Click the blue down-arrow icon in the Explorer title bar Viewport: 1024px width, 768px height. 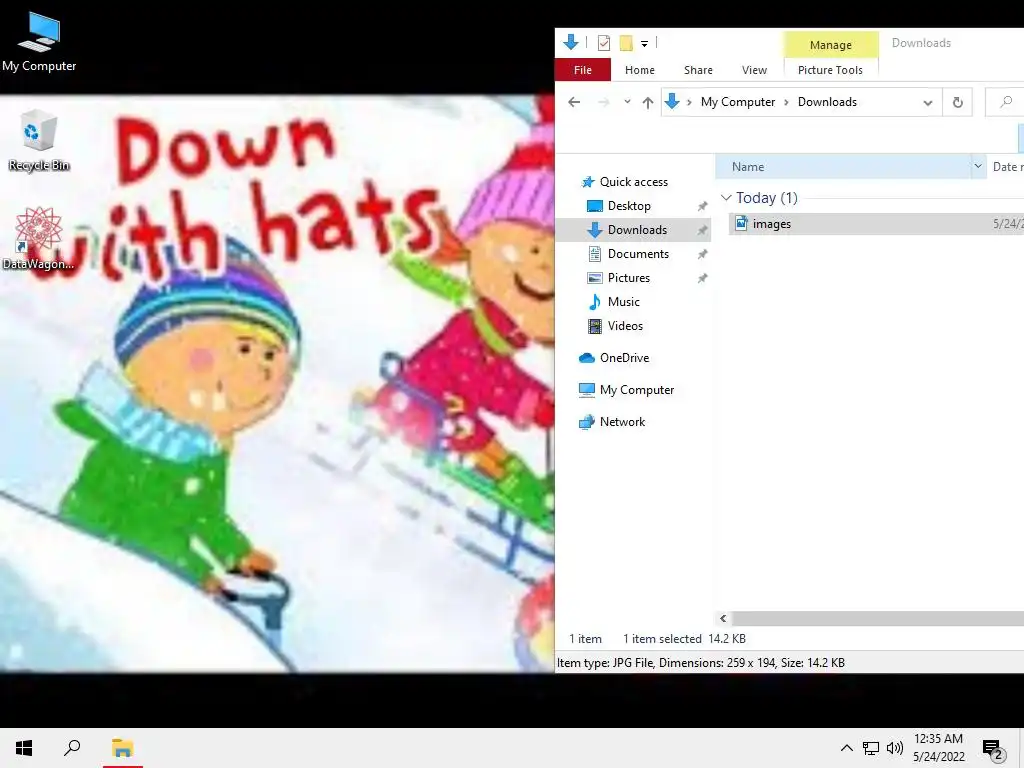[x=571, y=42]
